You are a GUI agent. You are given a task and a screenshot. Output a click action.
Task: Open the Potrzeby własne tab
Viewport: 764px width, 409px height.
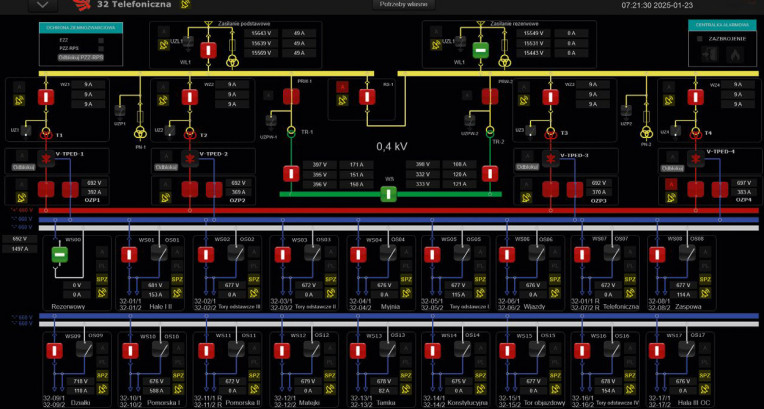coord(401,5)
